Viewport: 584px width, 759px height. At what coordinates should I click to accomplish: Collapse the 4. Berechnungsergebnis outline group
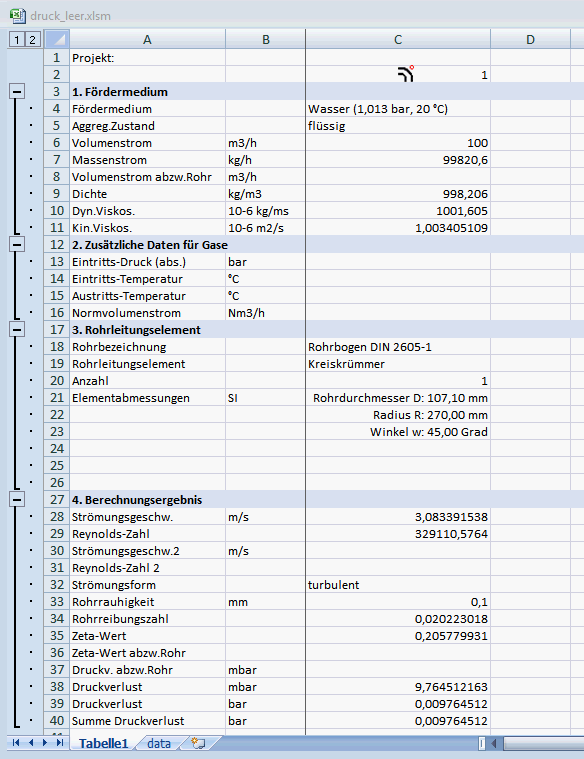click(16, 499)
